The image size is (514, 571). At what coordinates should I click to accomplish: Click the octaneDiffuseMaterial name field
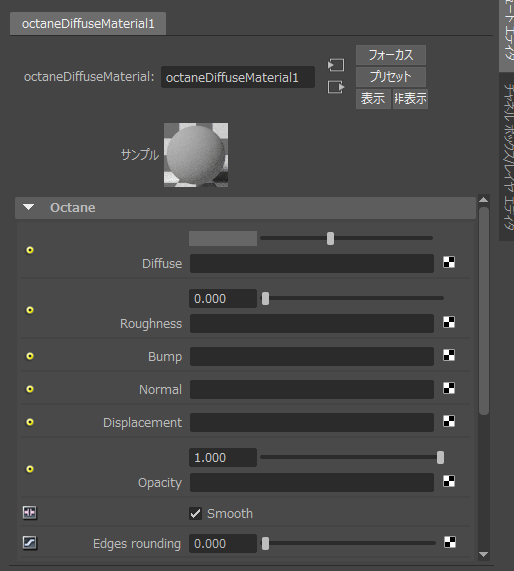238,77
